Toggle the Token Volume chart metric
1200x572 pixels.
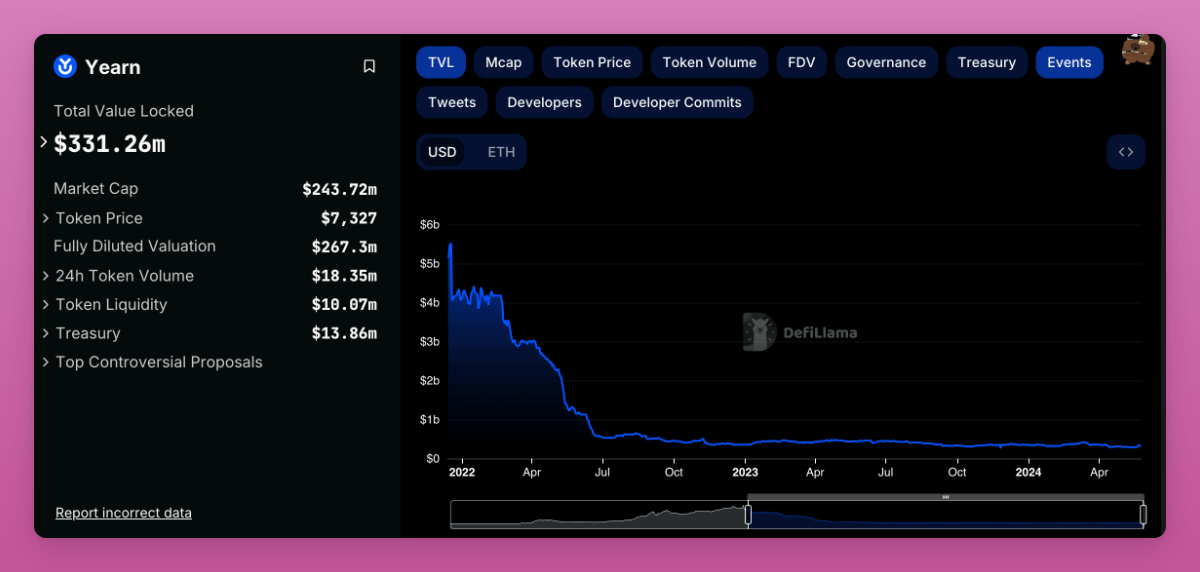[710, 62]
